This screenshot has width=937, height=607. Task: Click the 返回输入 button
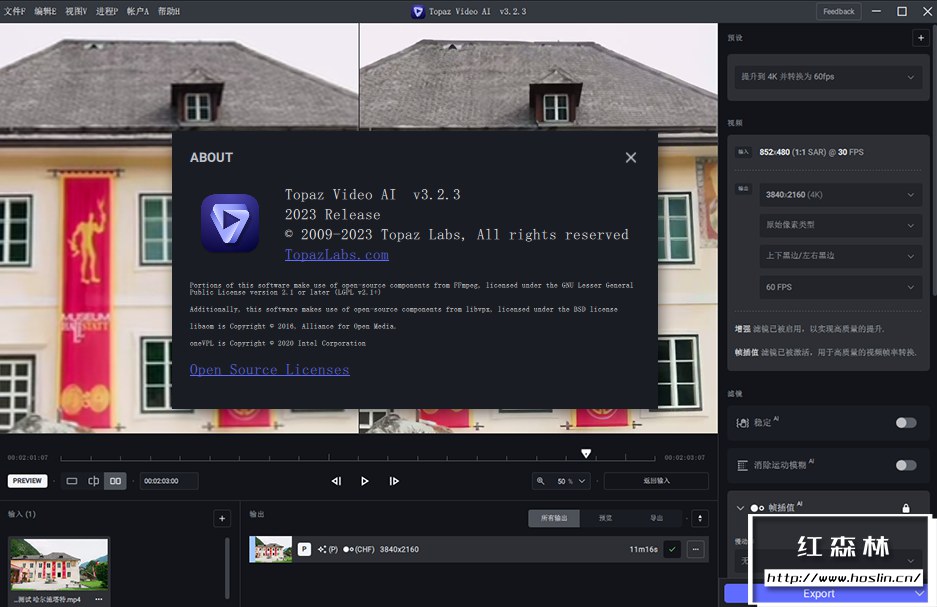point(656,481)
